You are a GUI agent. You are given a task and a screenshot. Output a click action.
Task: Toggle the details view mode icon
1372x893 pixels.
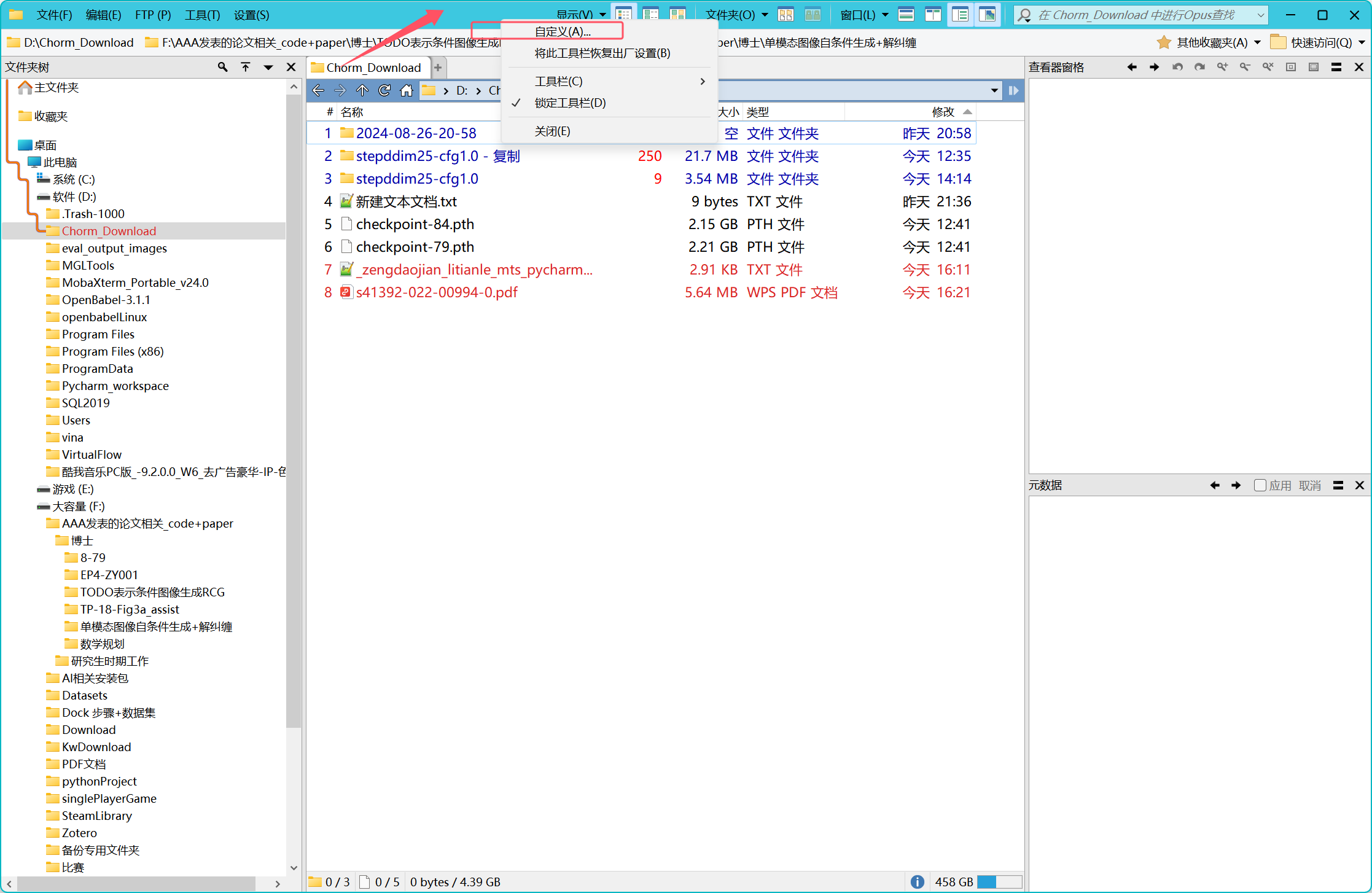tap(623, 15)
